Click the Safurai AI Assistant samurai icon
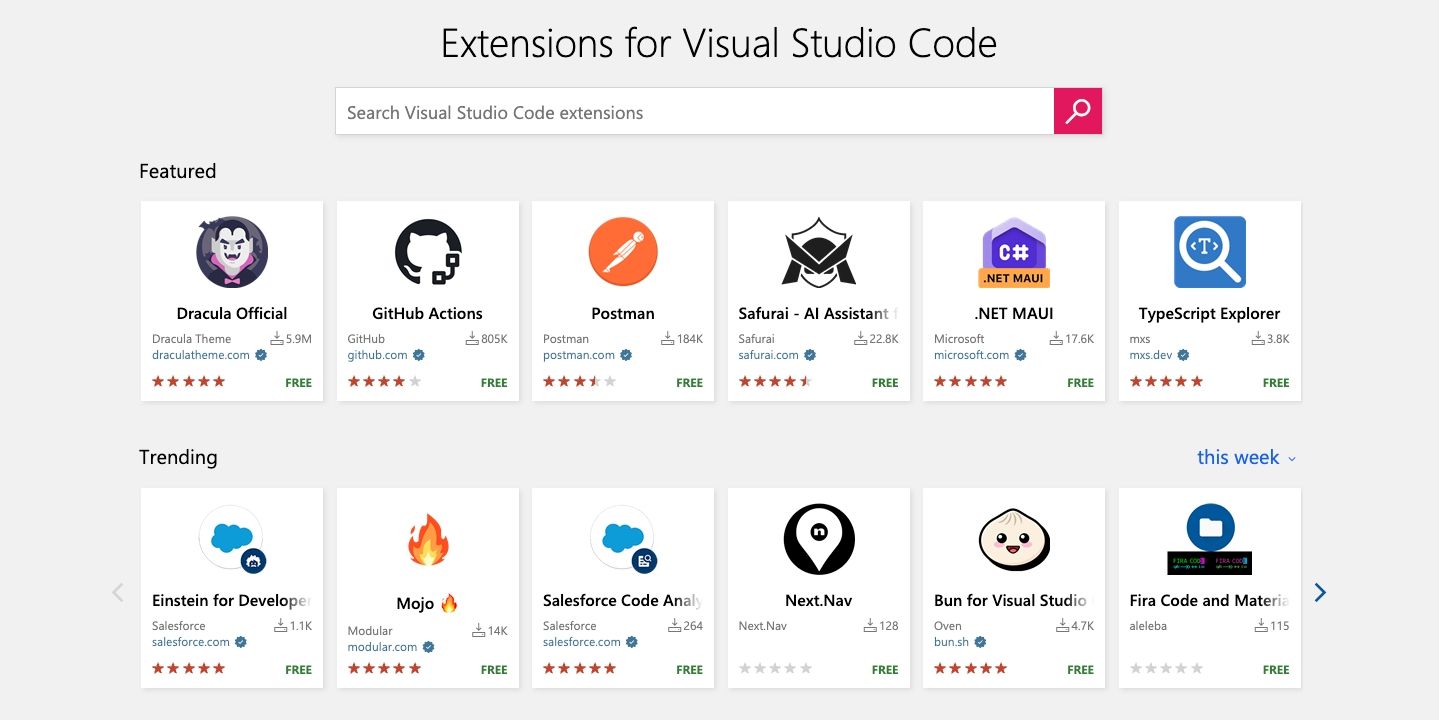 (818, 252)
